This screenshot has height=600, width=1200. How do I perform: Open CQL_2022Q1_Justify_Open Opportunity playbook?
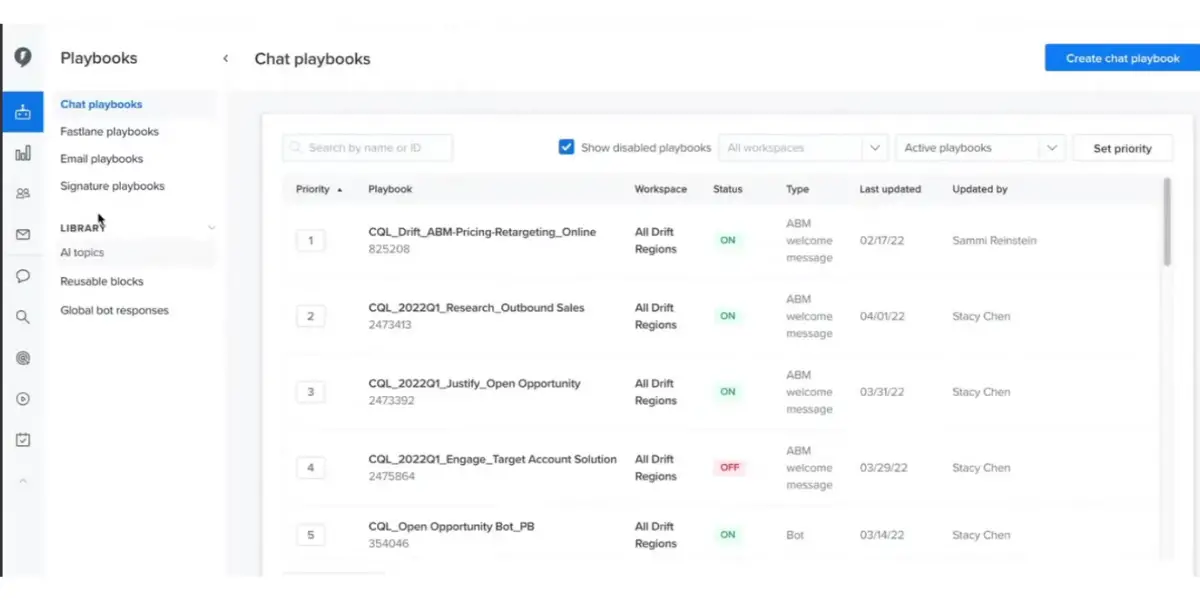(474, 384)
